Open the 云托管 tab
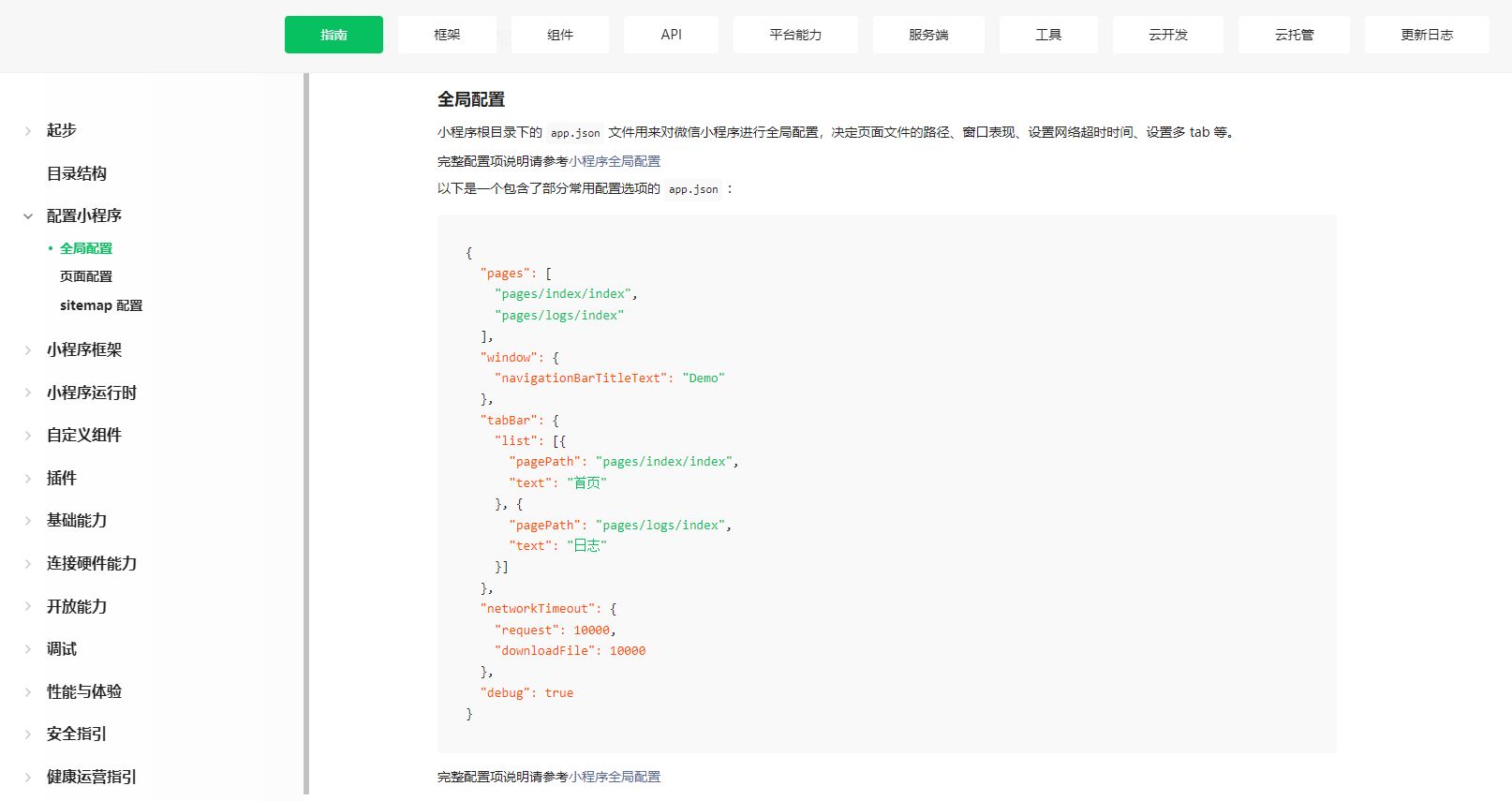 click(x=1294, y=35)
